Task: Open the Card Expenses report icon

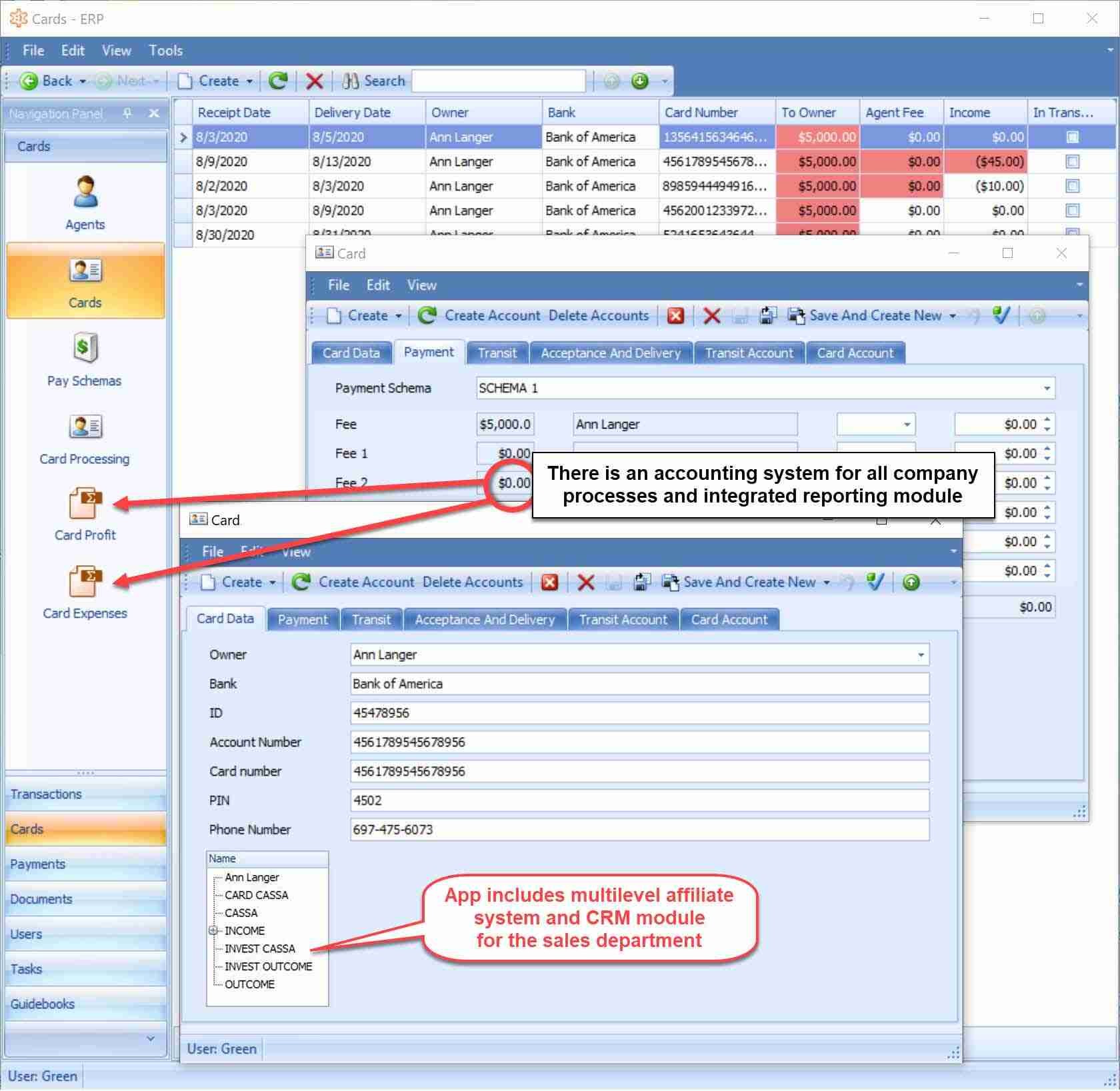Action: tap(85, 582)
